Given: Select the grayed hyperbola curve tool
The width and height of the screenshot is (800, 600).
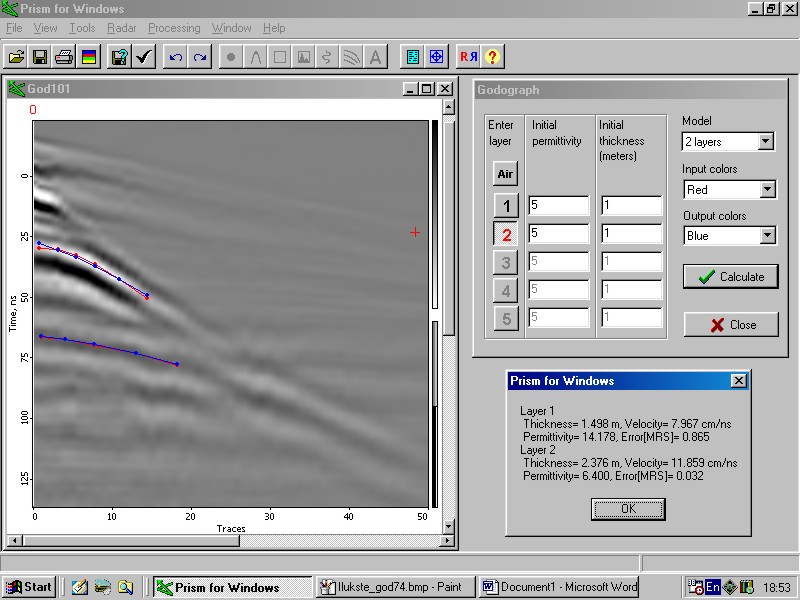Looking at the screenshot, I should (256, 57).
